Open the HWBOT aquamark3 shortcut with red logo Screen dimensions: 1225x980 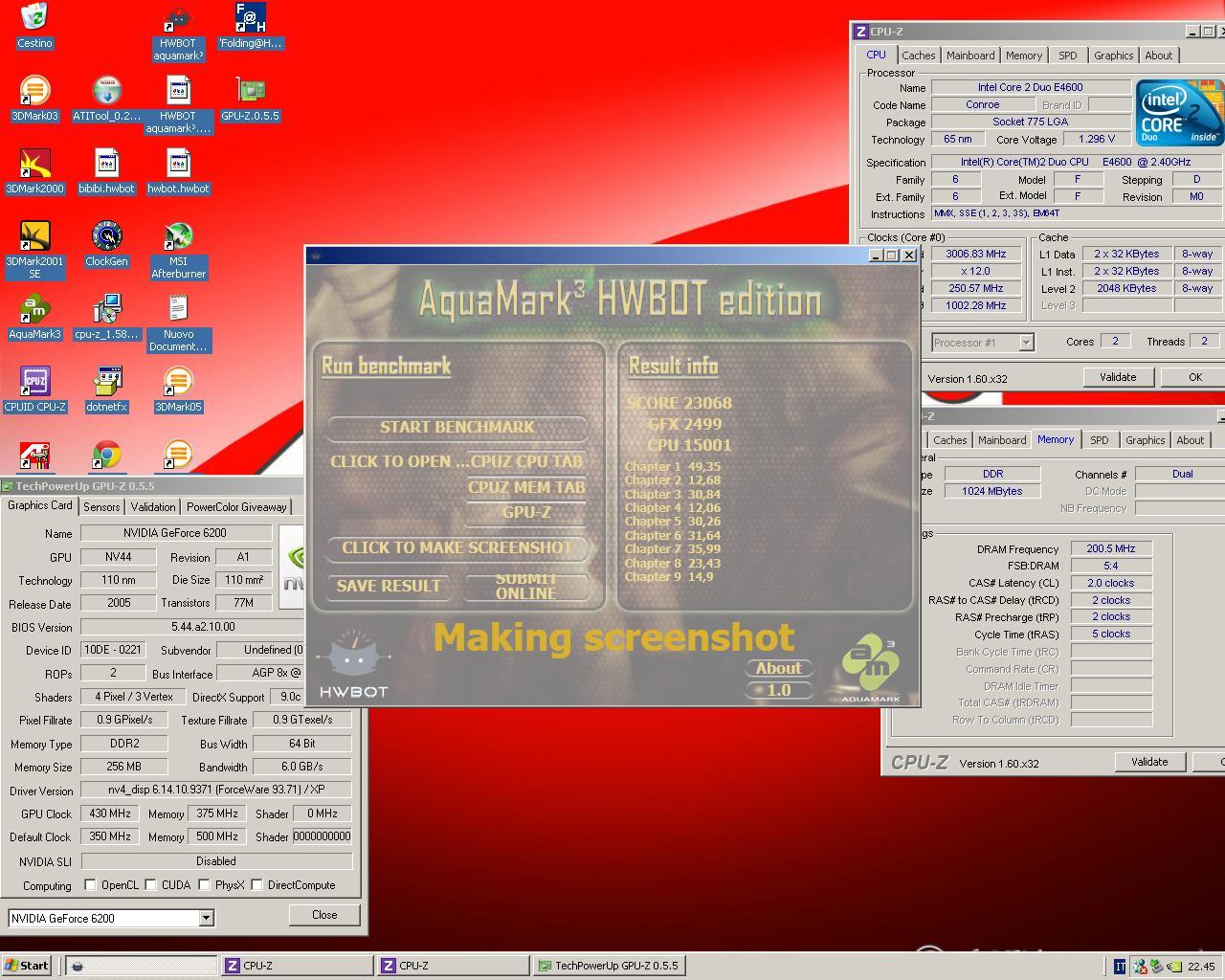point(178,32)
